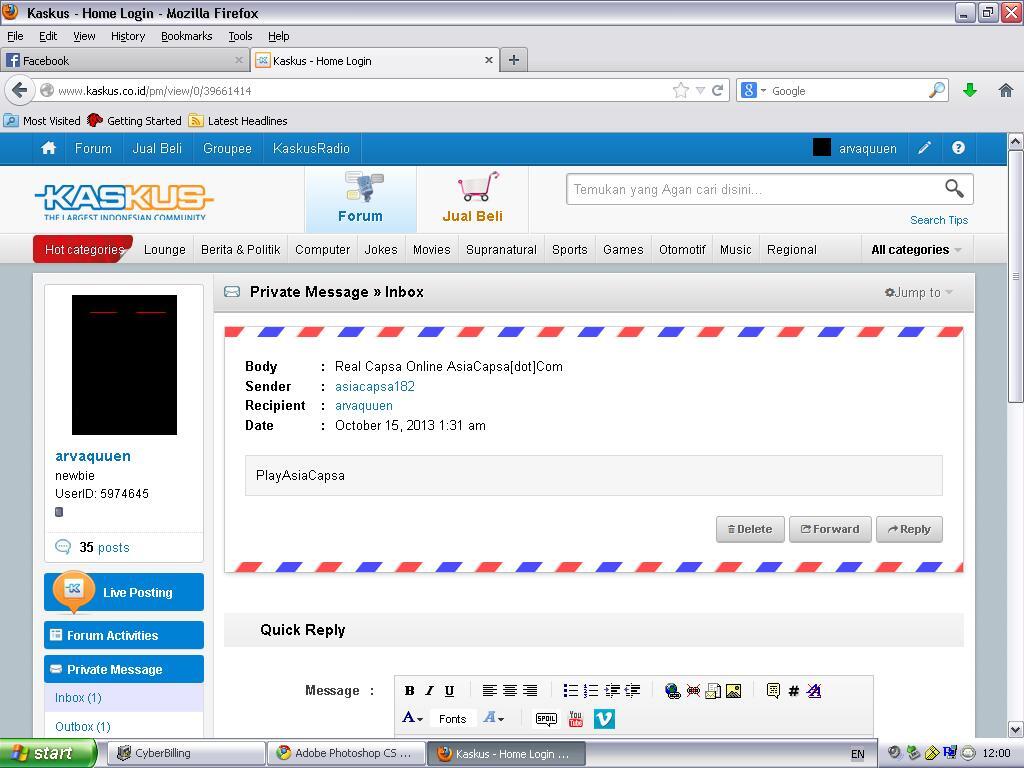Viewport: 1024px width, 768px height.
Task: Open Live Posting
Action: point(124,592)
